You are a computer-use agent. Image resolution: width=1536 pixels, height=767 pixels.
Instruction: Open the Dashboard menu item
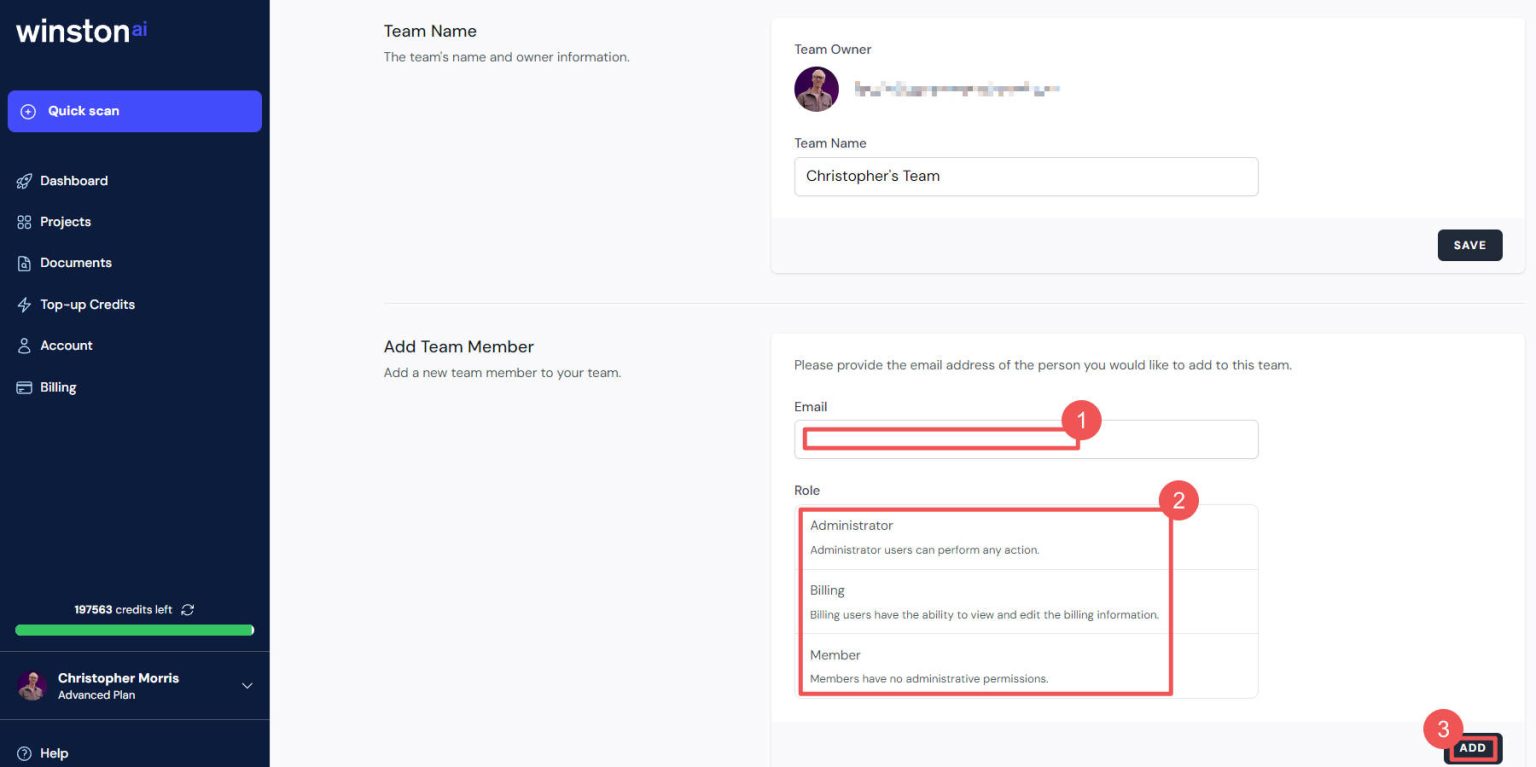click(74, 181)
